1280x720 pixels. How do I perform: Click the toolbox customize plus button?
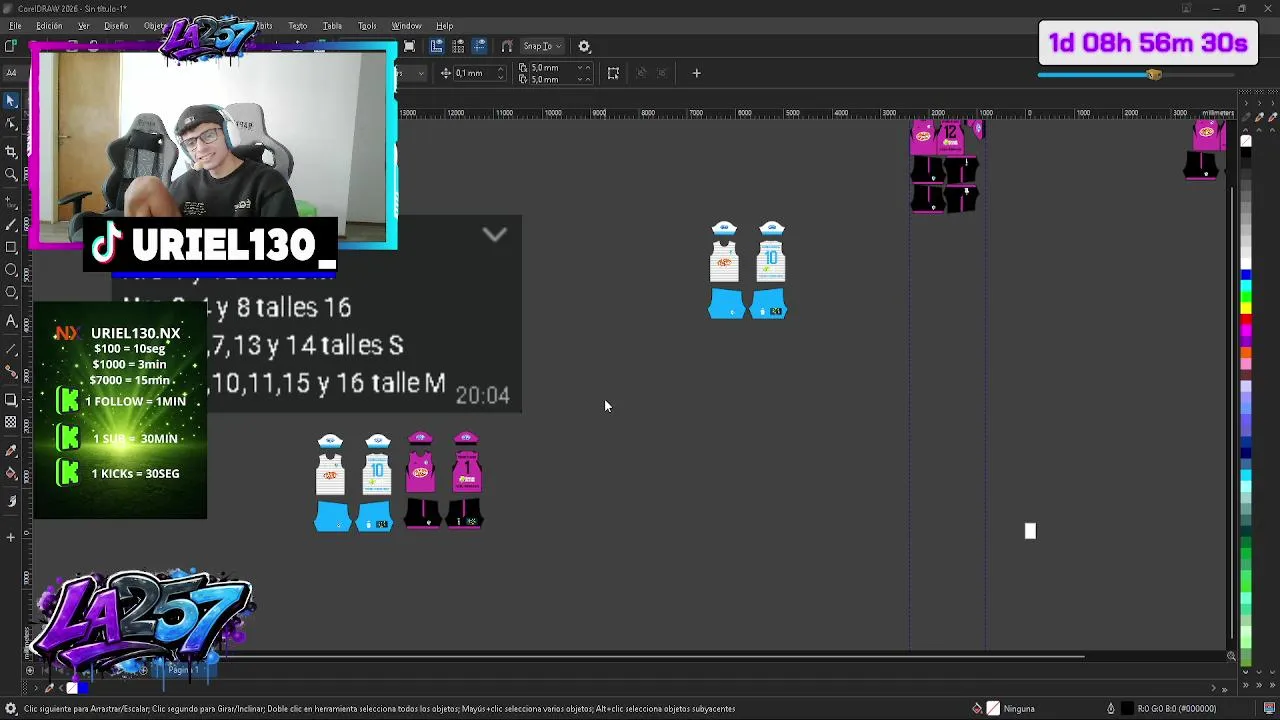[x=11, y=537]
